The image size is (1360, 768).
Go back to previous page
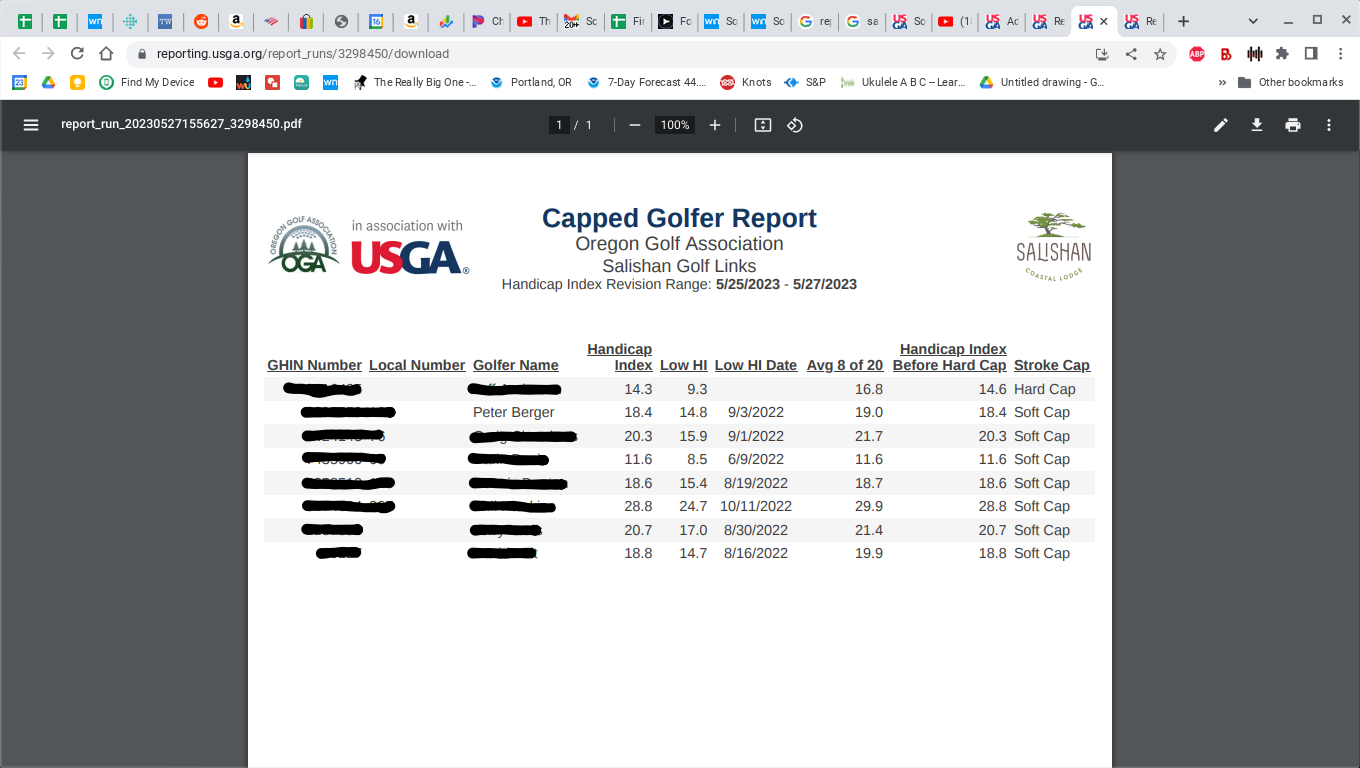pos(19,54)
